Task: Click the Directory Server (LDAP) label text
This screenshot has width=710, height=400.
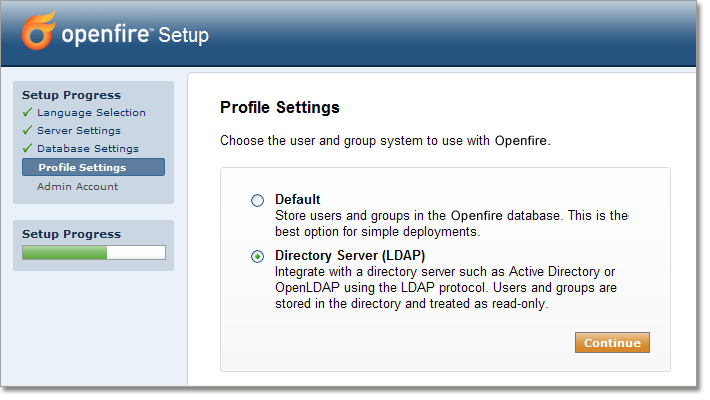Action: pyautogui.click(x=343, y=256)
